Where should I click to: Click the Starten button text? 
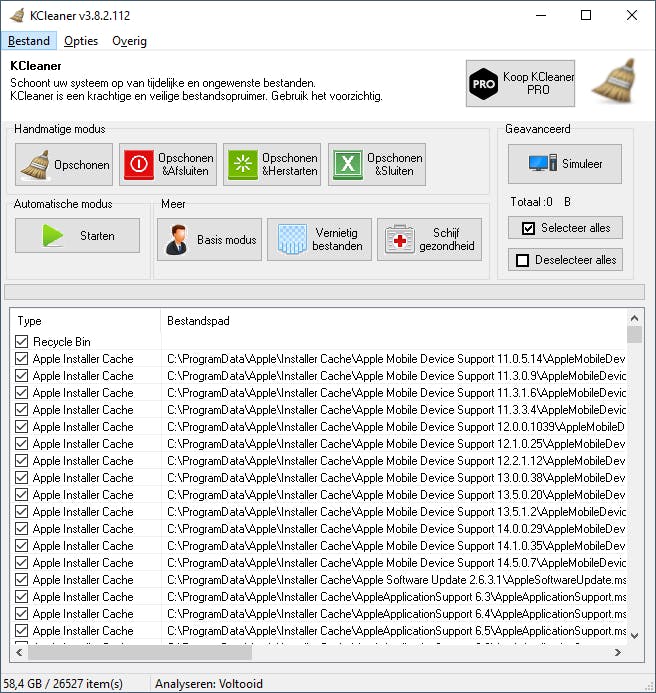(x=97, y=236)
